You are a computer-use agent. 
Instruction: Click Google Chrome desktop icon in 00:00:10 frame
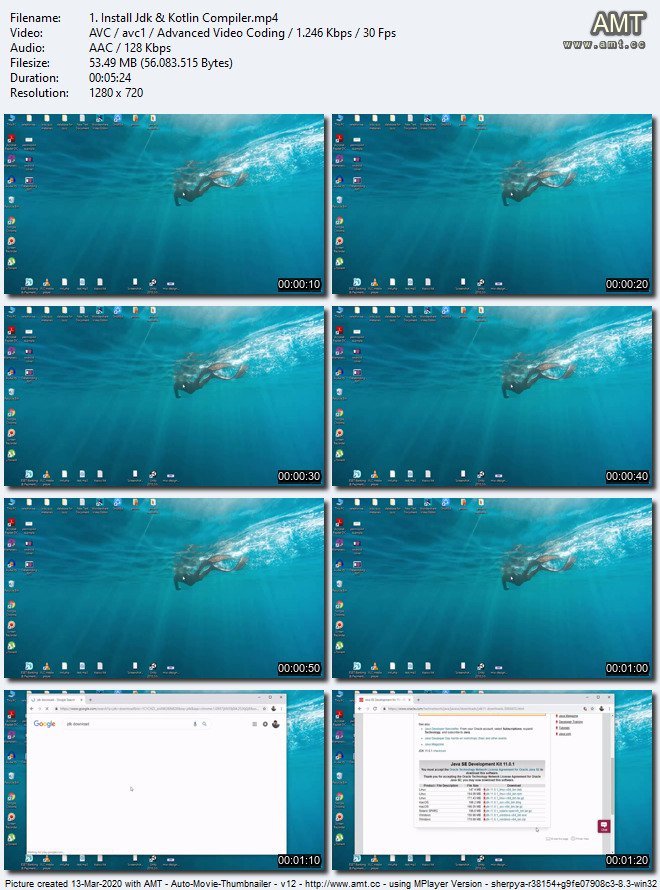point(11,222)
